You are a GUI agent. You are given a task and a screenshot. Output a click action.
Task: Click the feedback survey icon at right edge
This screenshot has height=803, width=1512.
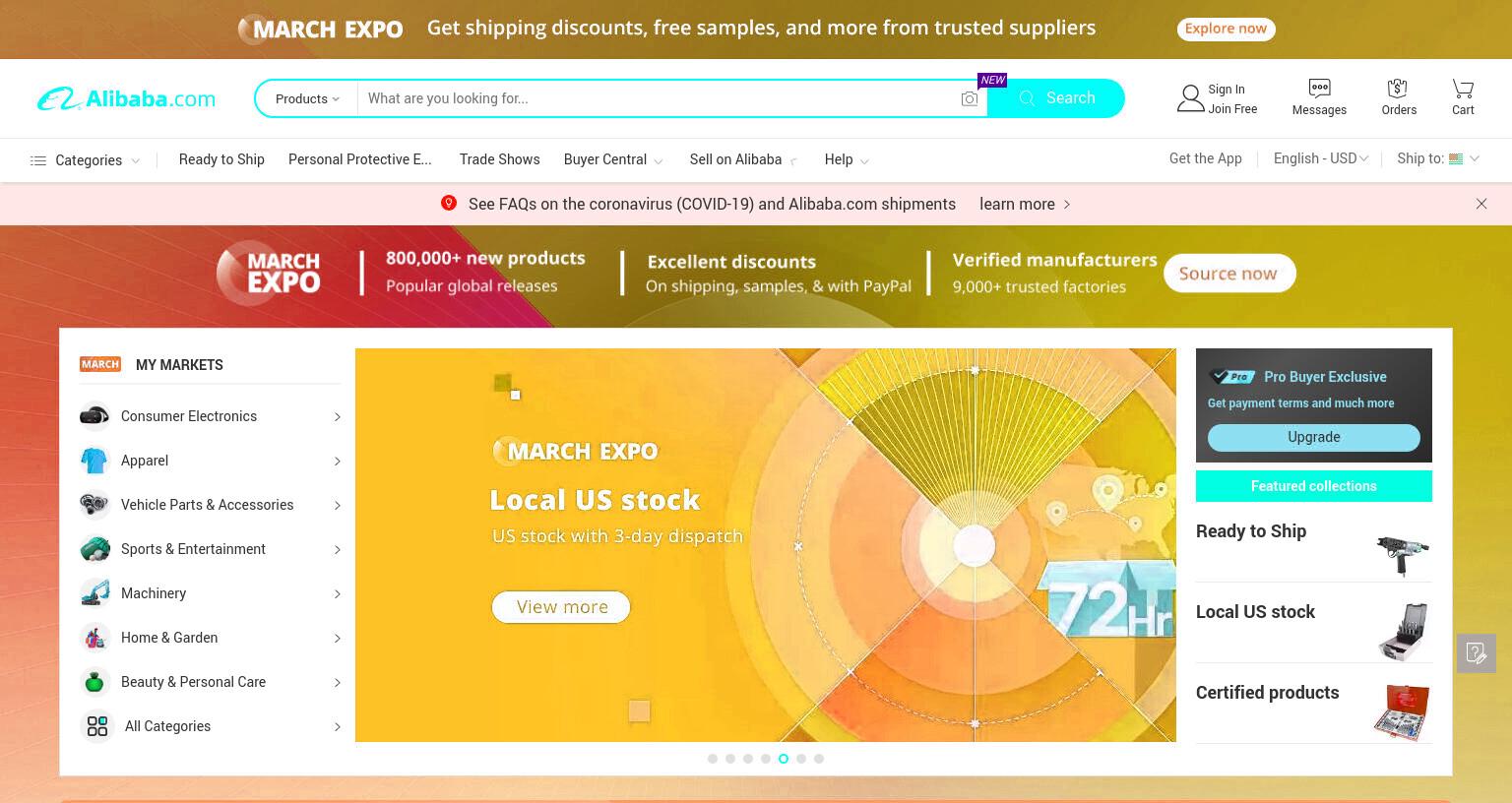click(1477, 653)
